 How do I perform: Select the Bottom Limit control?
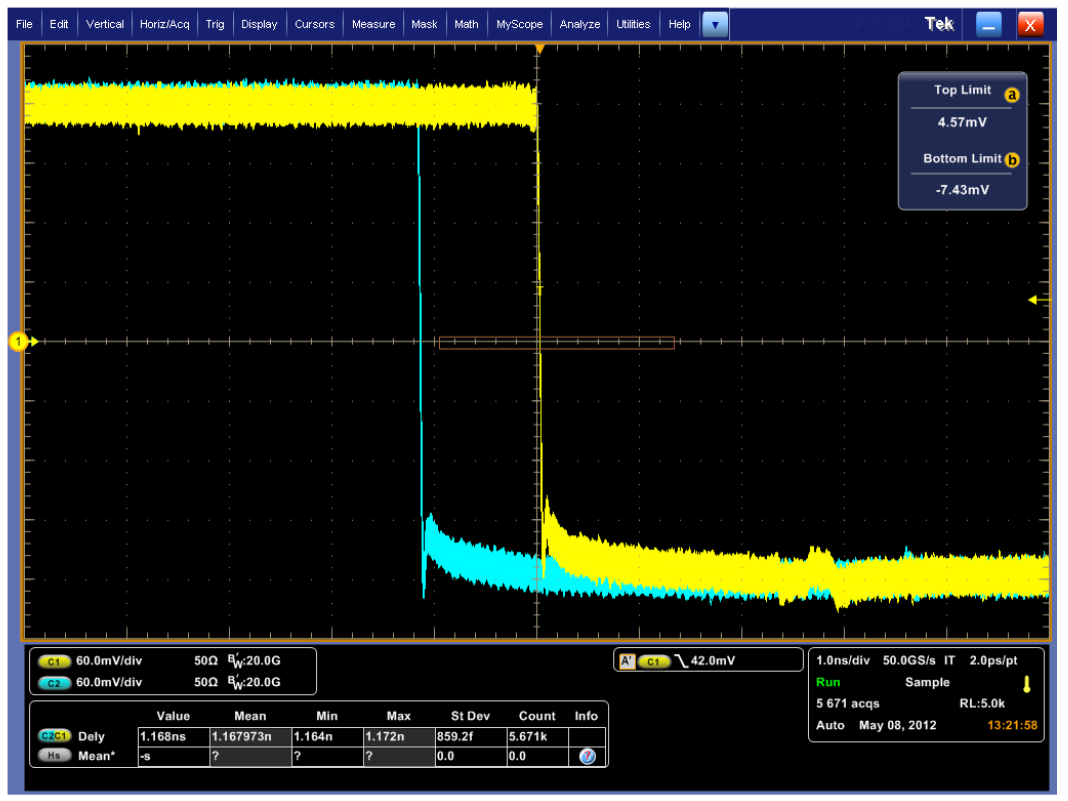click(x=962, y=174)
